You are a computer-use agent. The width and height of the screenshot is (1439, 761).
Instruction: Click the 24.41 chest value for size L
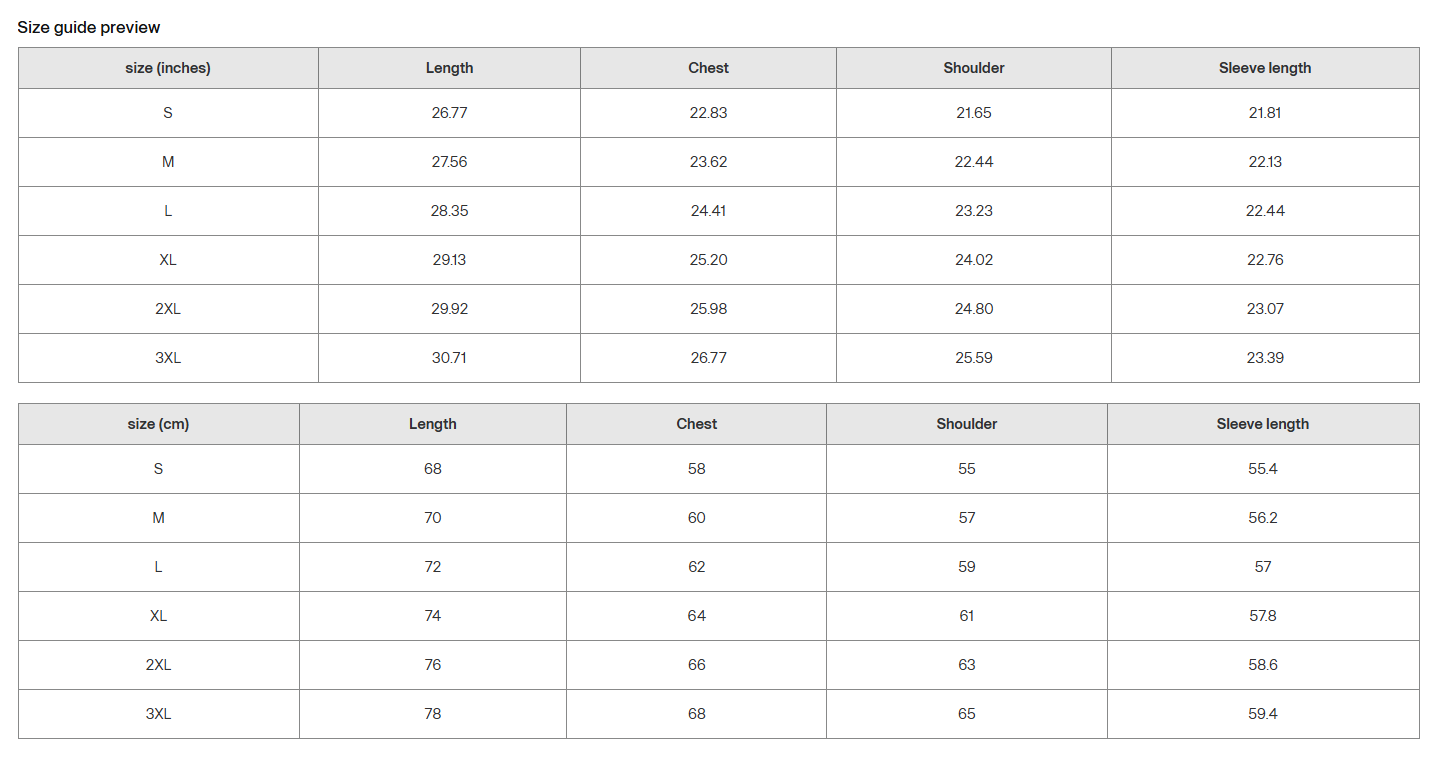(708, 211)
